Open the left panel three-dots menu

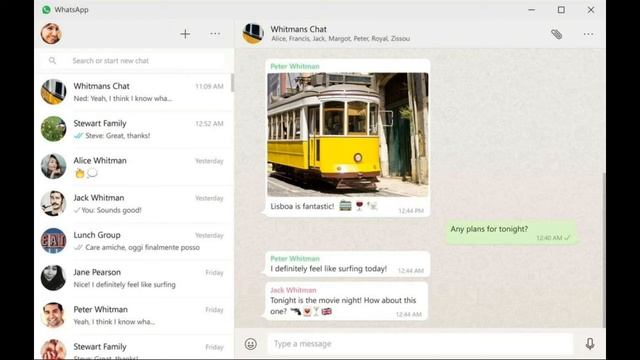pyautogui.click(x=215, y=34)
